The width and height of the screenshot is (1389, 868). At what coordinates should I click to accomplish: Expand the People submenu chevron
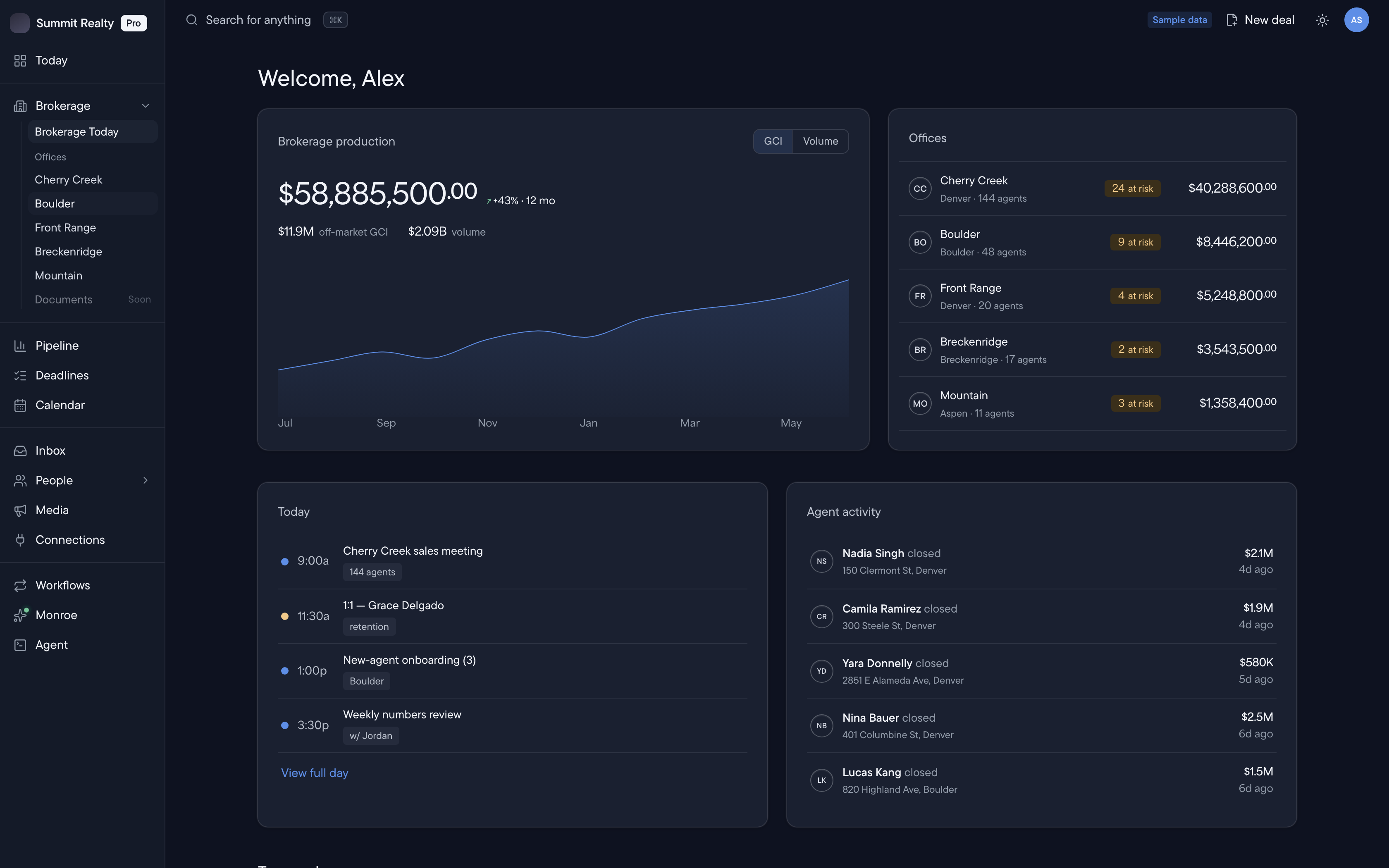coord(145,480)
